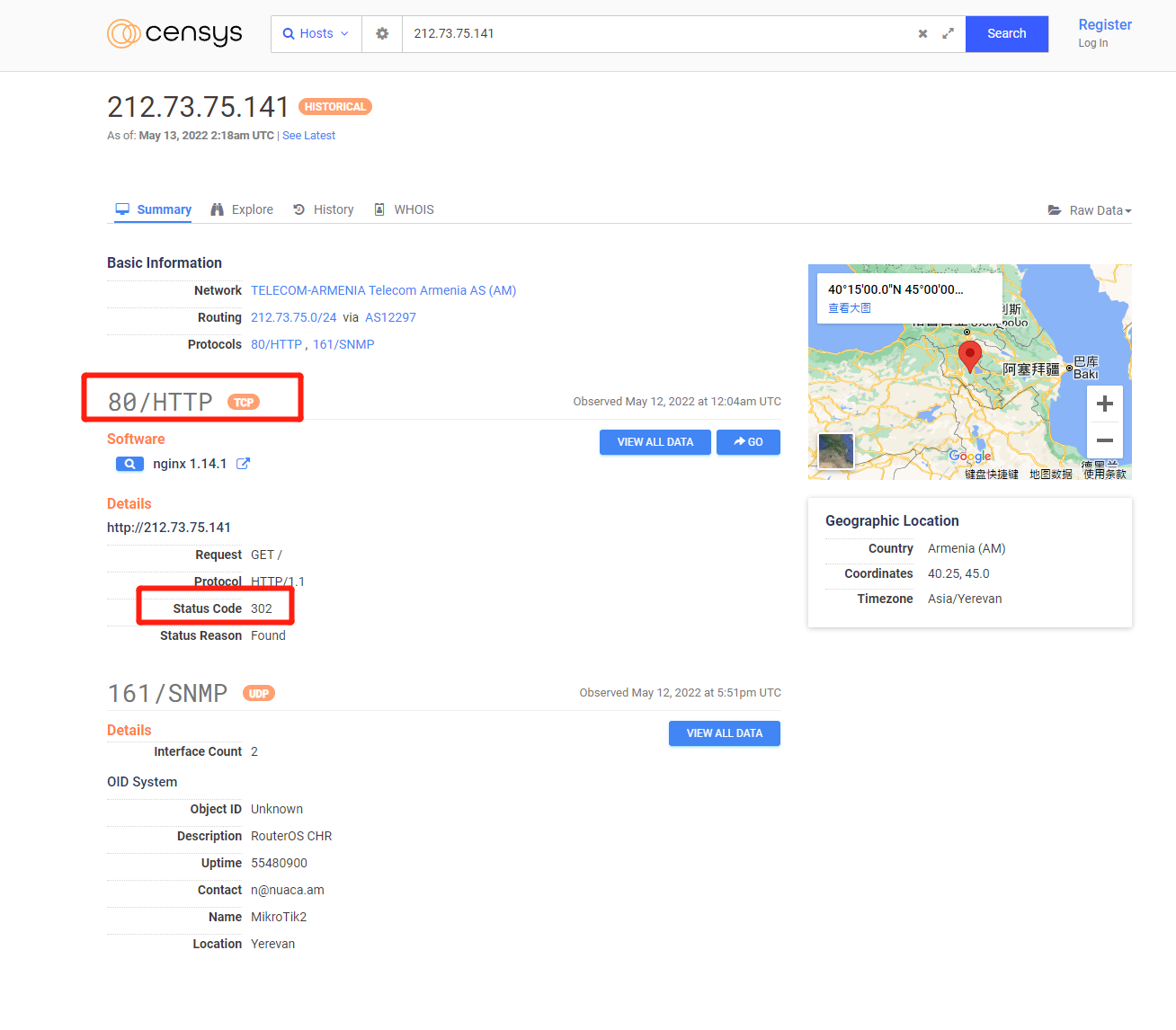Click the 212.73.75.141 page heading
This screenshot has height=1030, width=1176.
pyautogui.click(x=198, y=107)
